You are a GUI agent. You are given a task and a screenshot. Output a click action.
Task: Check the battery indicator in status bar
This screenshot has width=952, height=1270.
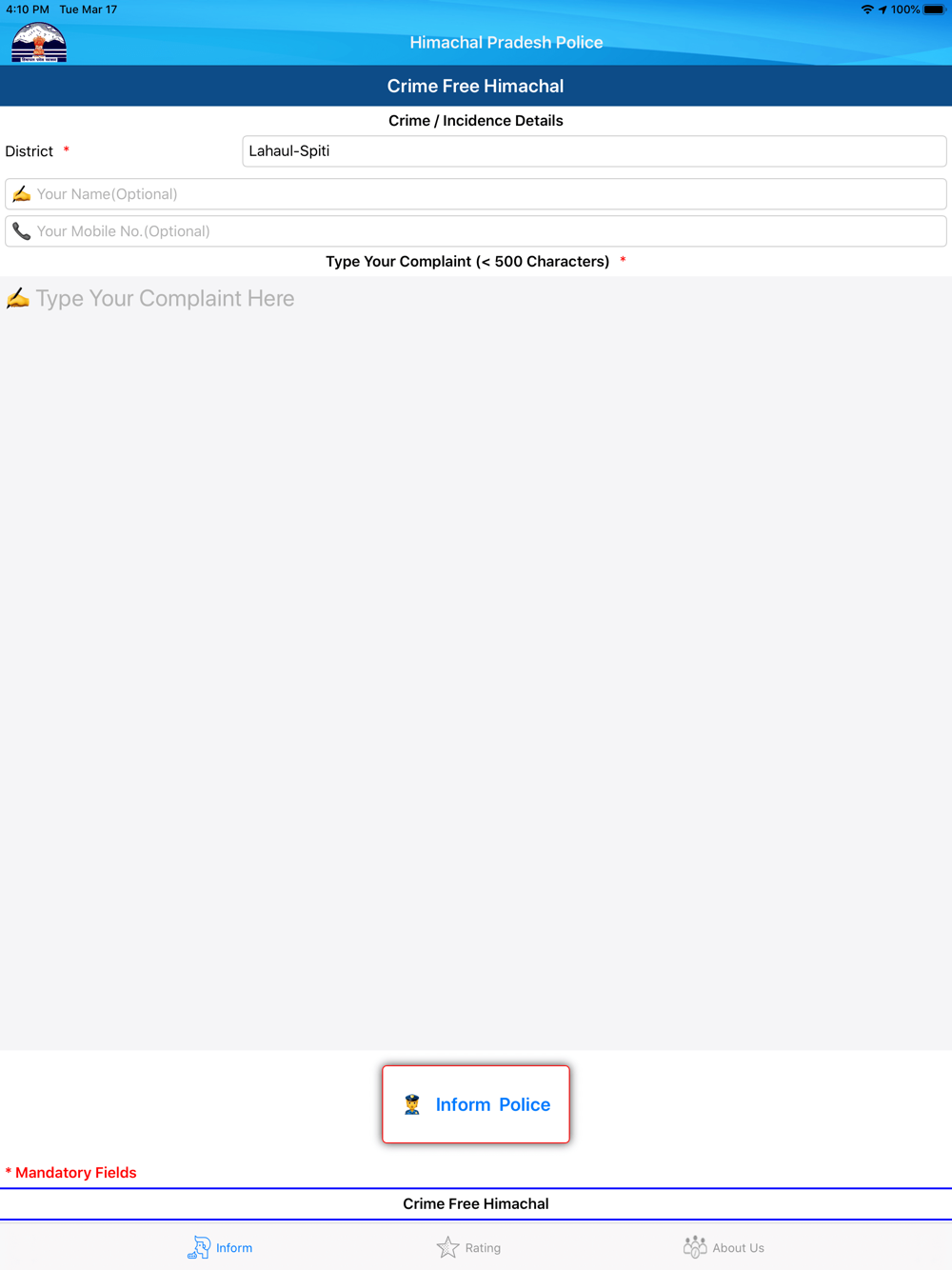point(934,10)
